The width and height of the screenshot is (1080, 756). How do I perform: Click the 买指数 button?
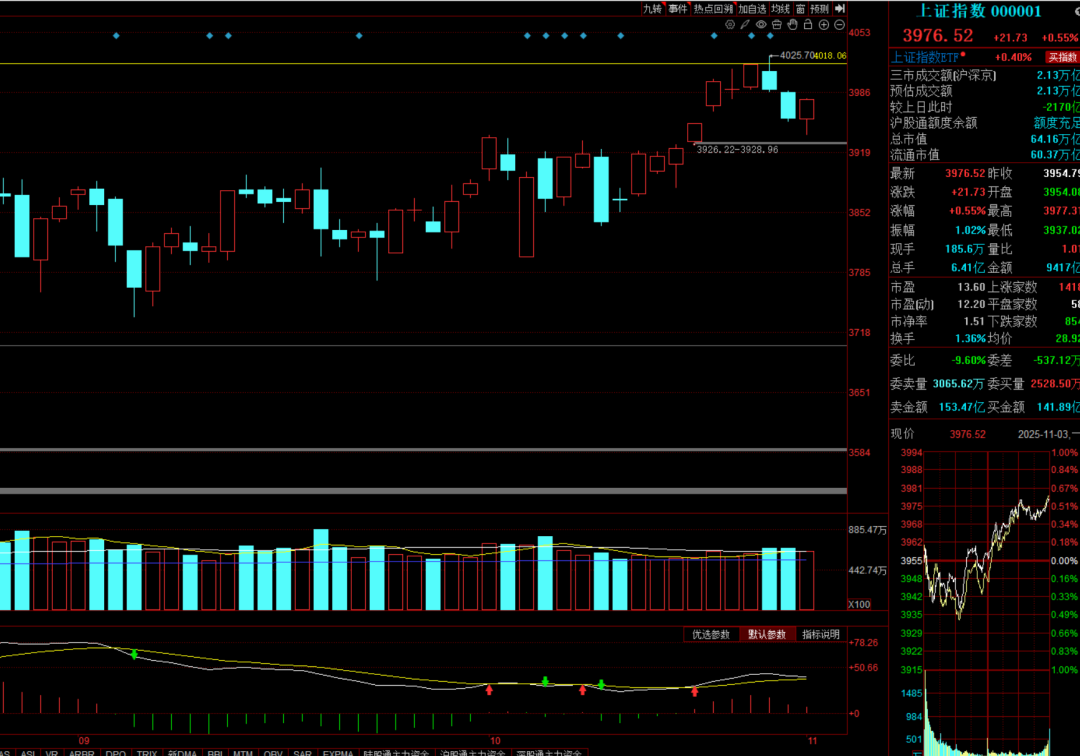pyautogui.click(x=1061, y=58)
